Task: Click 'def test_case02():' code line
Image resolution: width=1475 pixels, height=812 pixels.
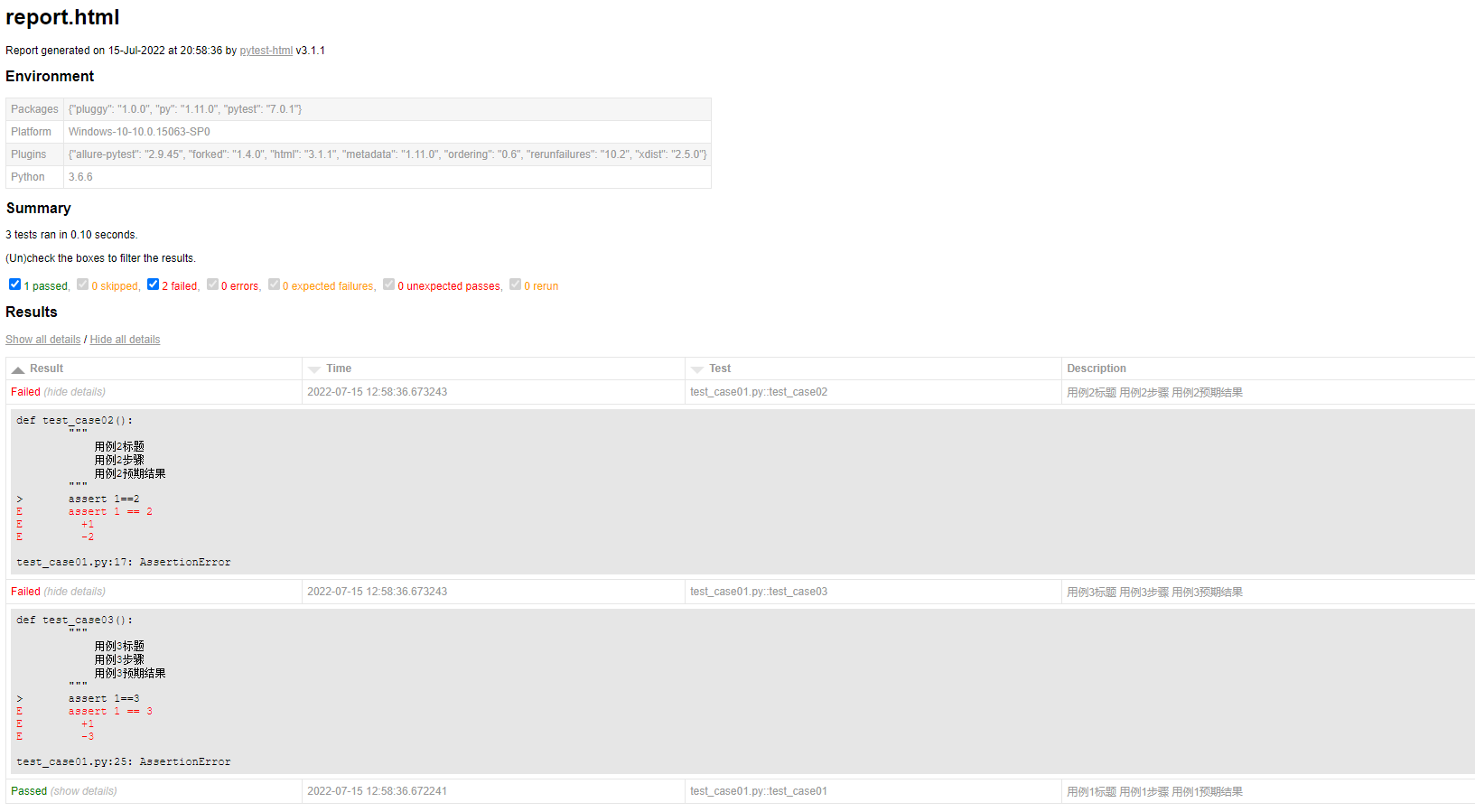Action: (74, 420)
